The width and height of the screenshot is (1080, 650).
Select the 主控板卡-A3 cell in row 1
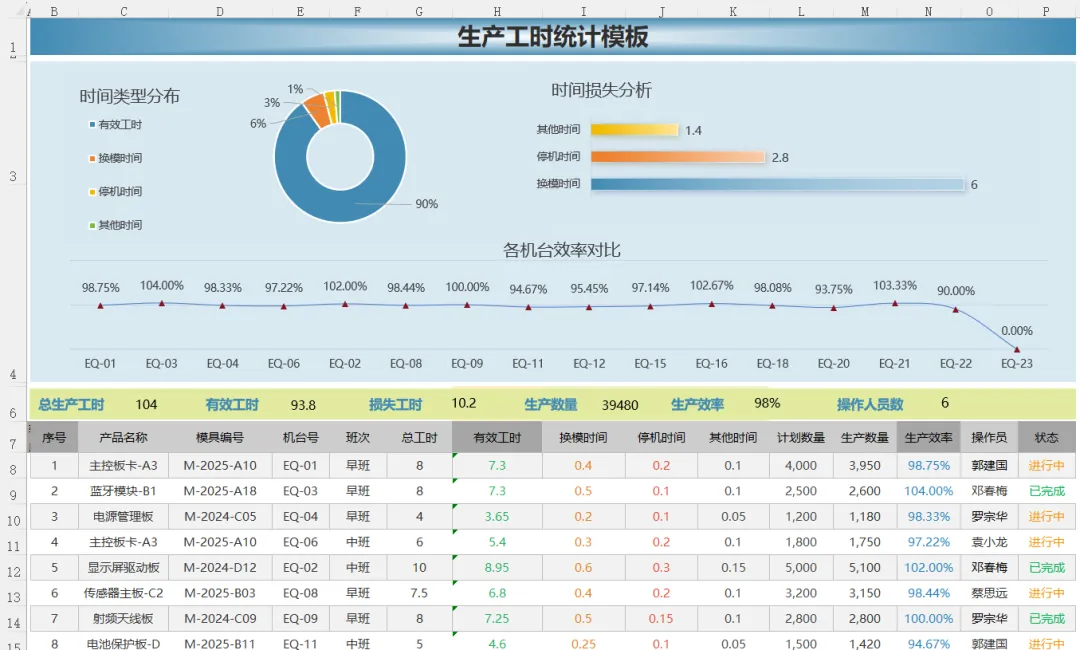point(123,465)
